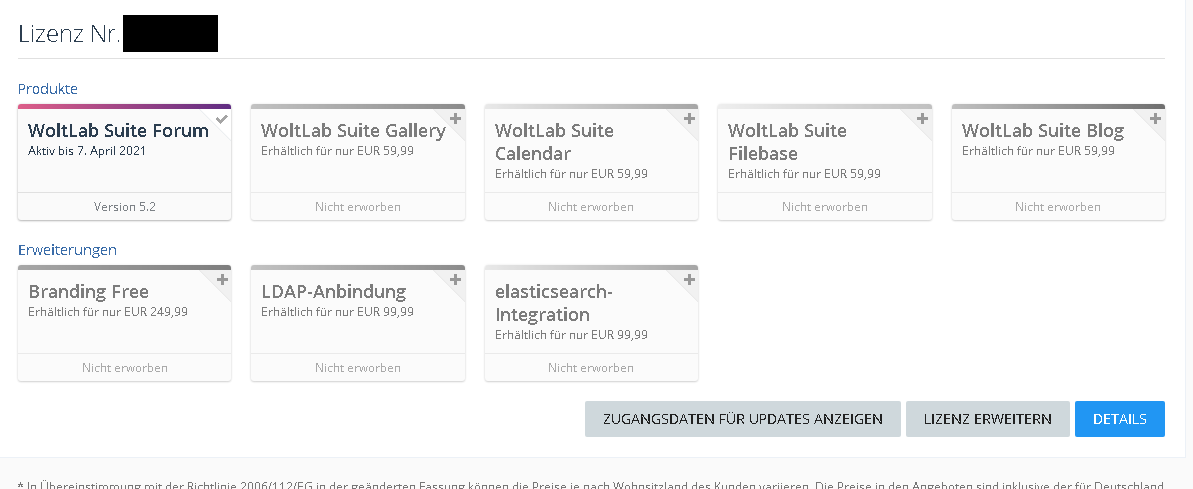Viewport: 1193px width, 489px height.
Task: Click the plus icon on Branding Free
Action: click(x=222, y=280)
